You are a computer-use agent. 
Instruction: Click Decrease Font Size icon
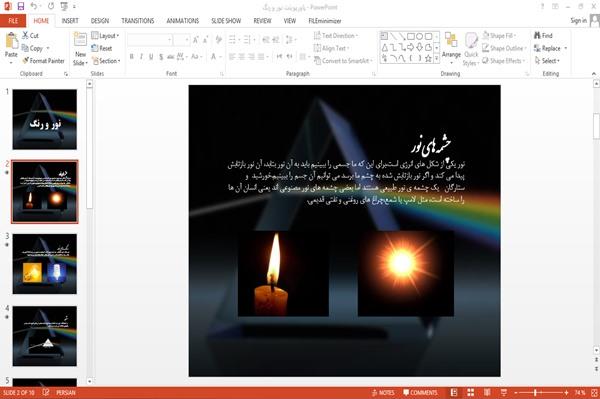click(206, 40)
